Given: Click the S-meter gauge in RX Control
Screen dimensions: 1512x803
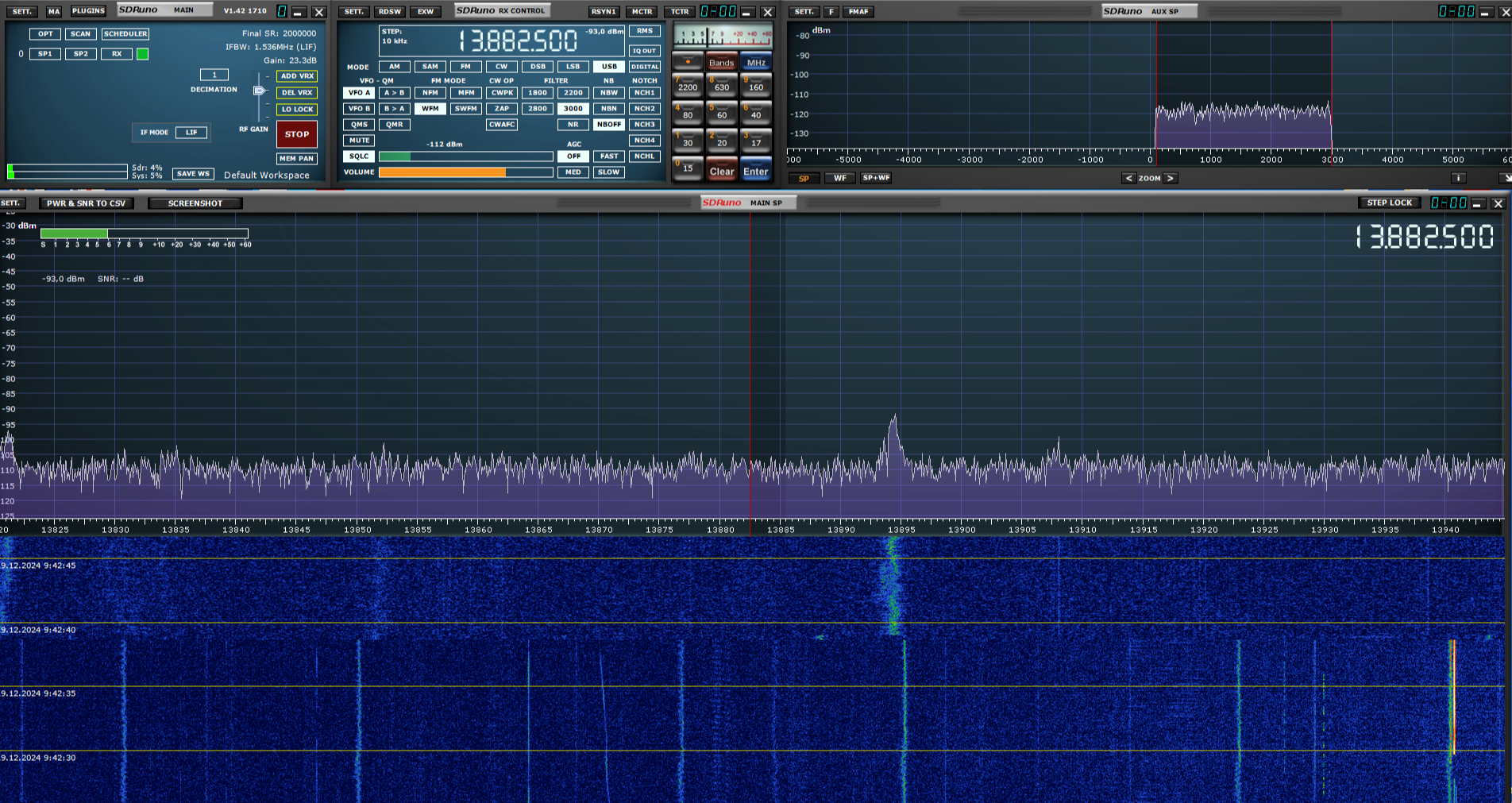Looking at the screenshot, I should [x=723, y=36].
